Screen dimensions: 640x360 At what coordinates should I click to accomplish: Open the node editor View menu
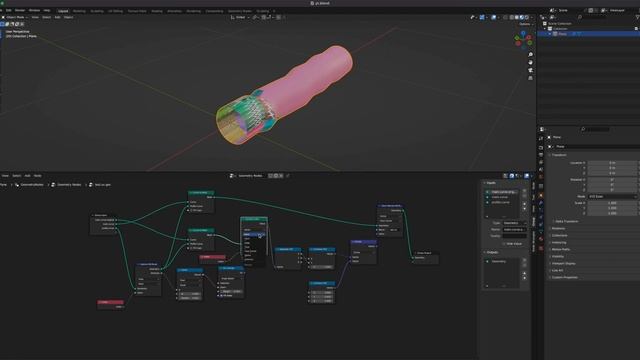pyautogui.click(x=5, y=176)
